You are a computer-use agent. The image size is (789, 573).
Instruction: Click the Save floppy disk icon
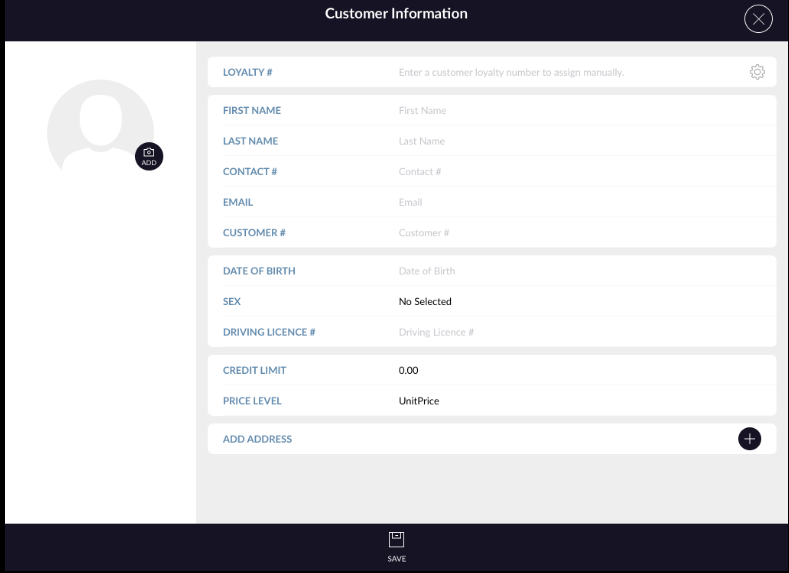[x=397, y=539]
